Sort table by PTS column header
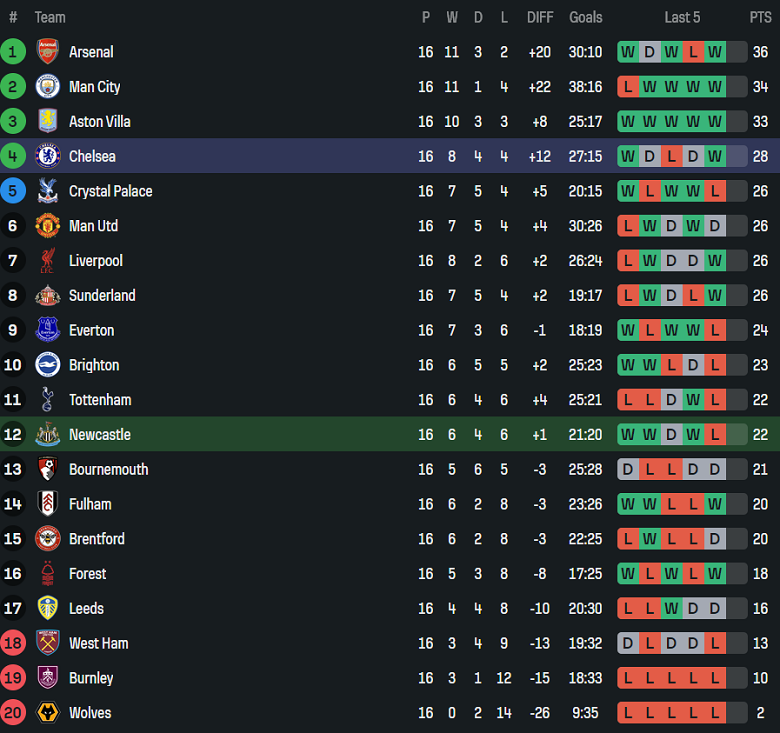Image resolution: width=780 pixels, height=733 pixels. coord(760,17)
